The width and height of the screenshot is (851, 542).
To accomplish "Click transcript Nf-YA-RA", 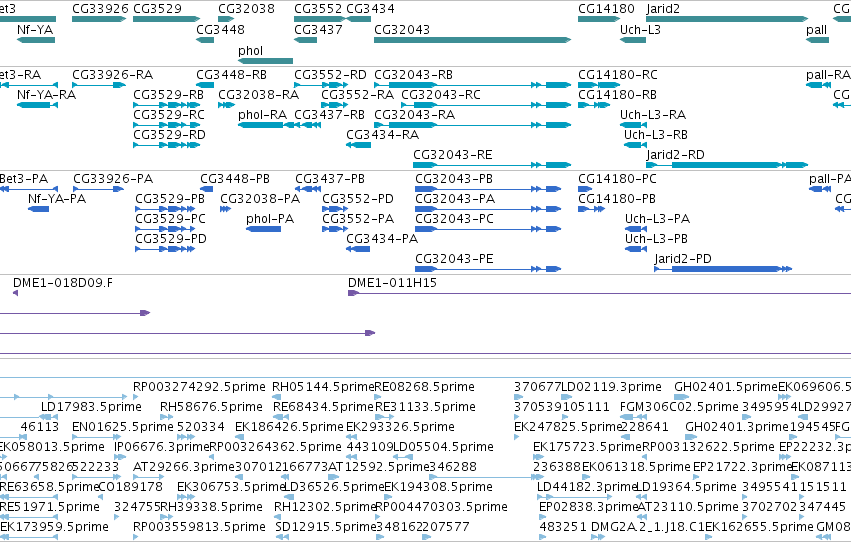I will coord(46,94).
